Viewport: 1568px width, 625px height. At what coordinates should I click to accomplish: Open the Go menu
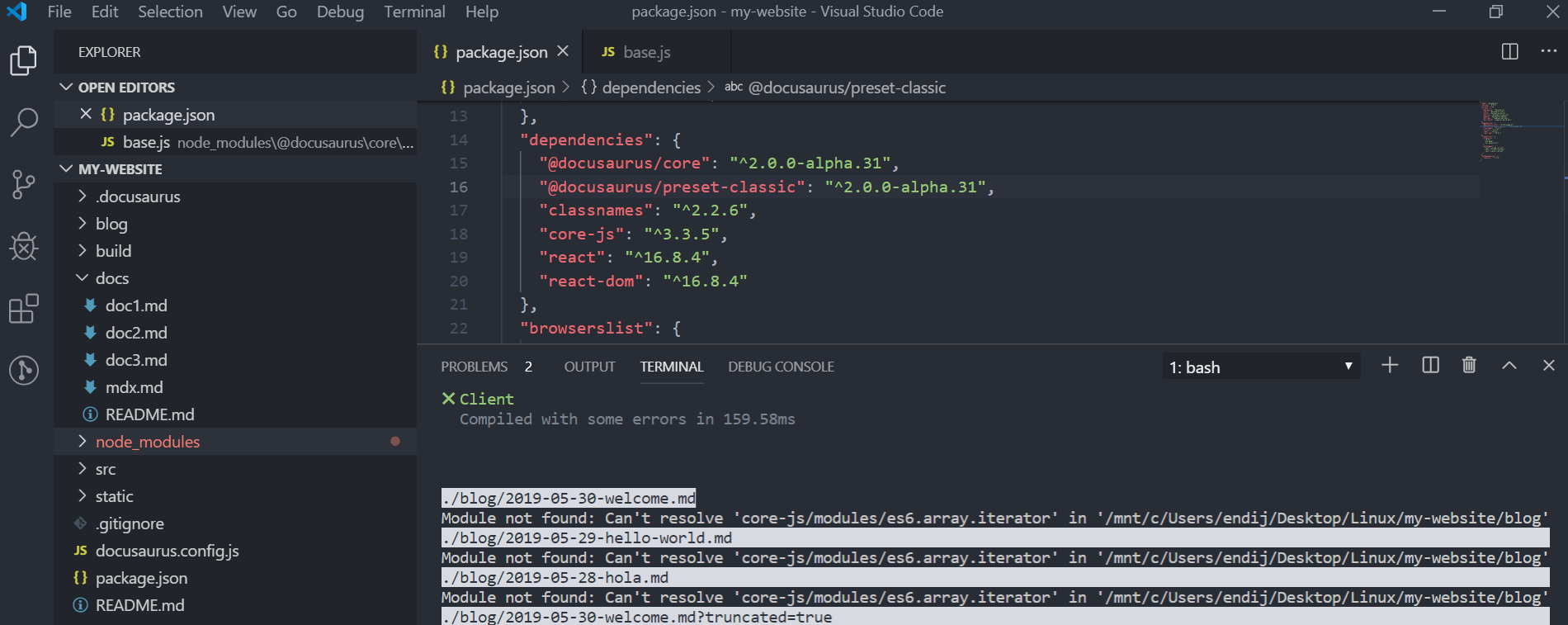point(286,12)
